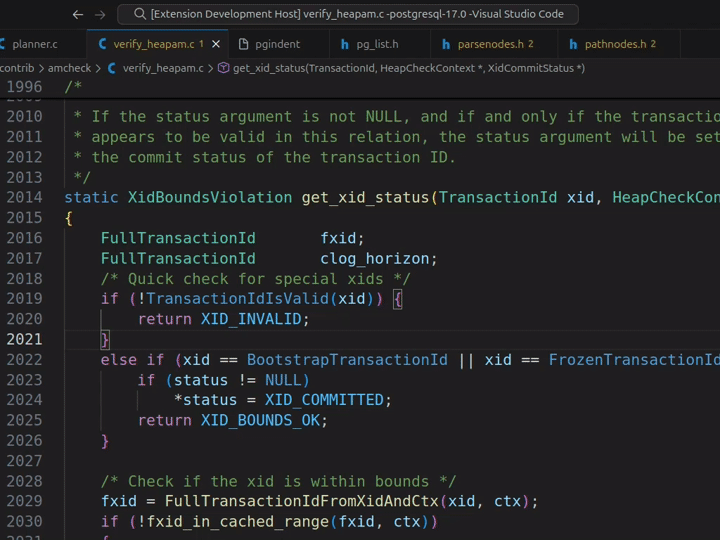Click the Go Back arrow
This screenshot has width=720, height=540.
(78, 14)
